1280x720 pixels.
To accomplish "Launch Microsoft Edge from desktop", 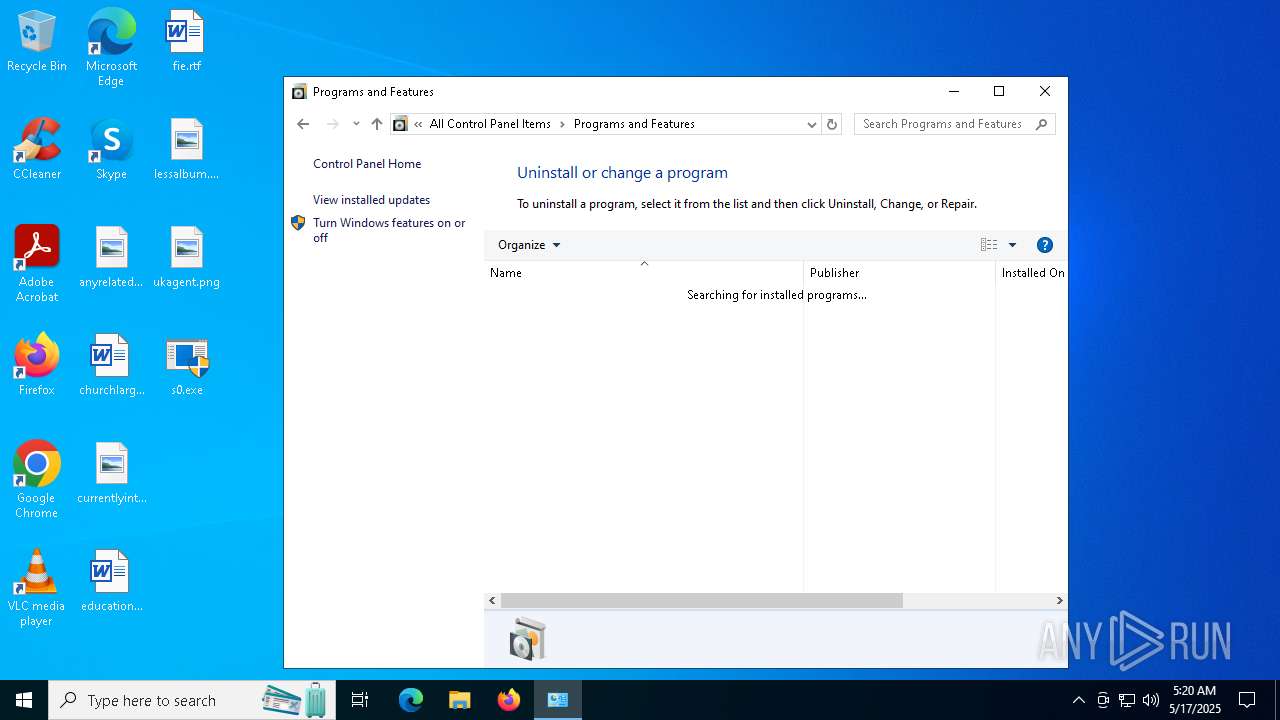I will pos(111,48).
